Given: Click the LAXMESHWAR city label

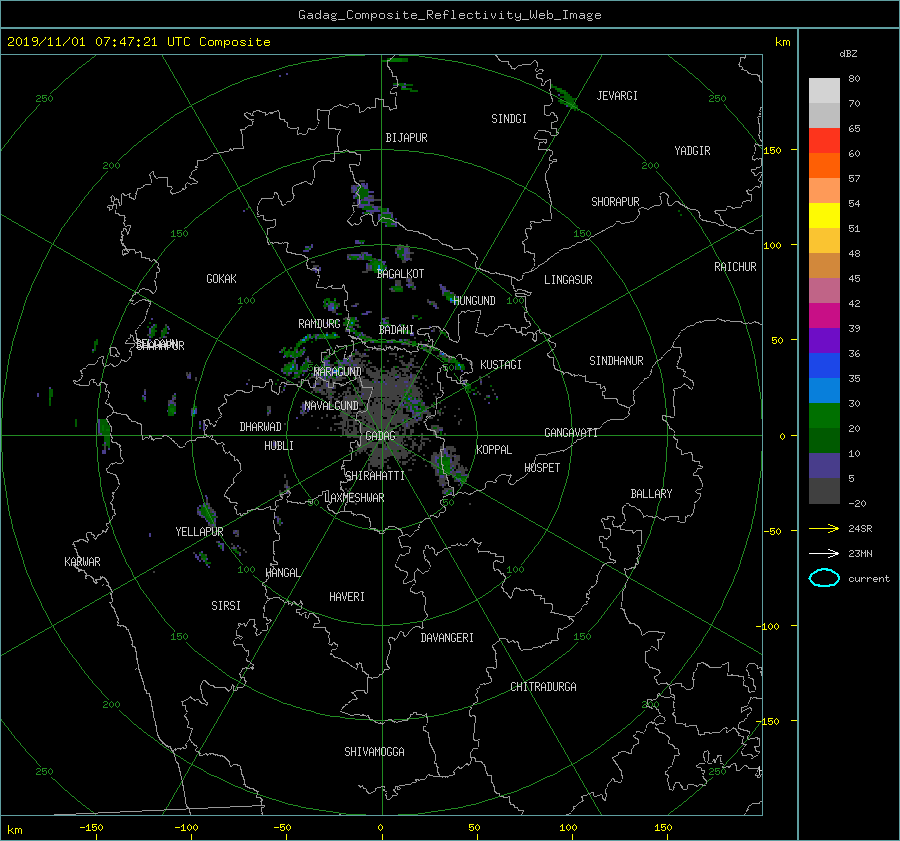Looking at the screenshot, I should point(354,498).
